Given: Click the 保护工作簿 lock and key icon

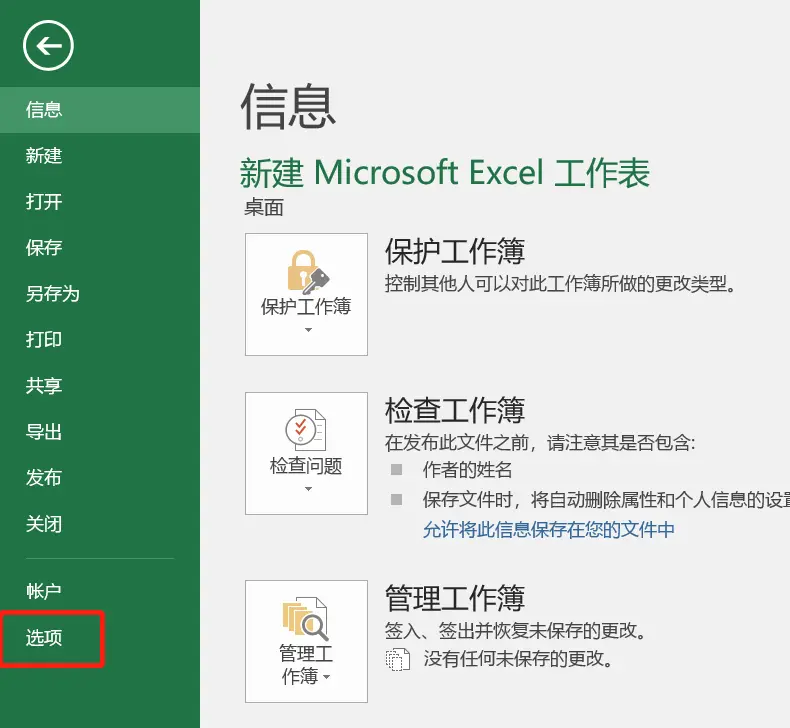Looking at the screenshot, I should [308, 272].
